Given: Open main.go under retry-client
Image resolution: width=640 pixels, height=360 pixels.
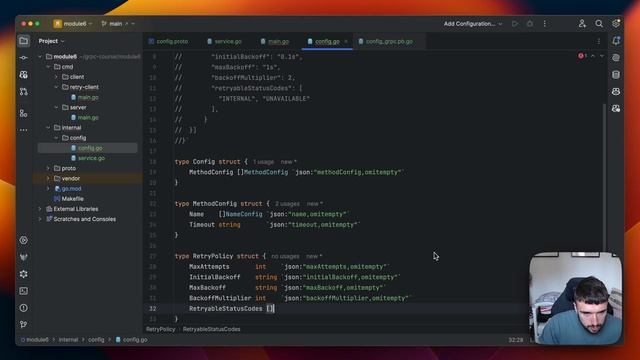Looking at the screenshot, I should [88, 97].
